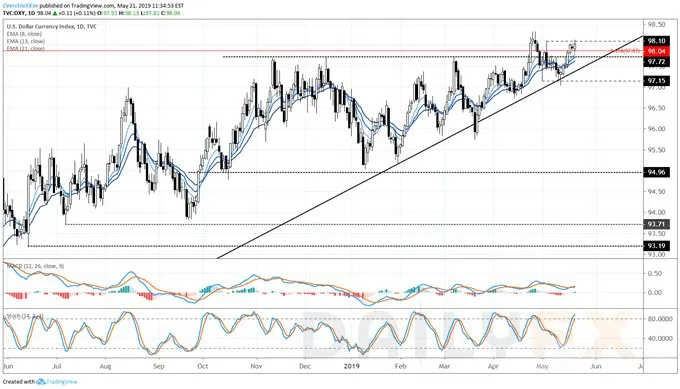Select the 93.19 price level tag

[656, 246]
